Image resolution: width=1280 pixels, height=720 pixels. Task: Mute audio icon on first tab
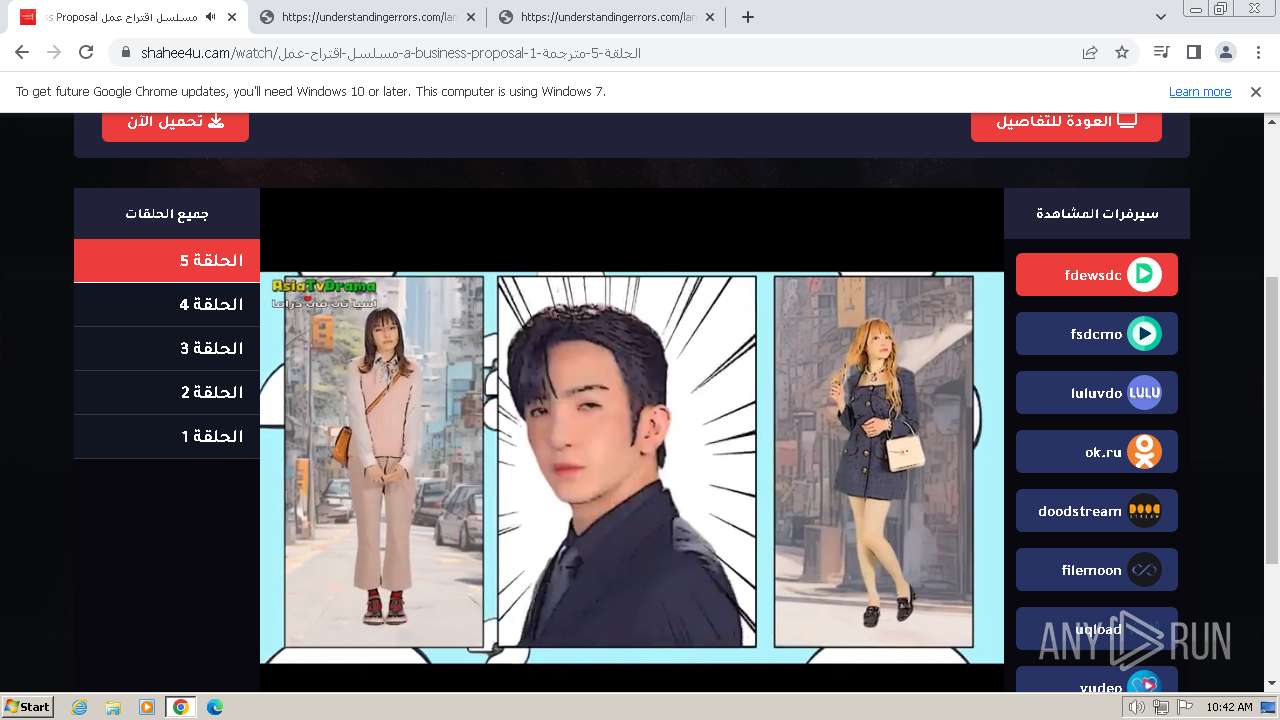click(x=210, y=17)
